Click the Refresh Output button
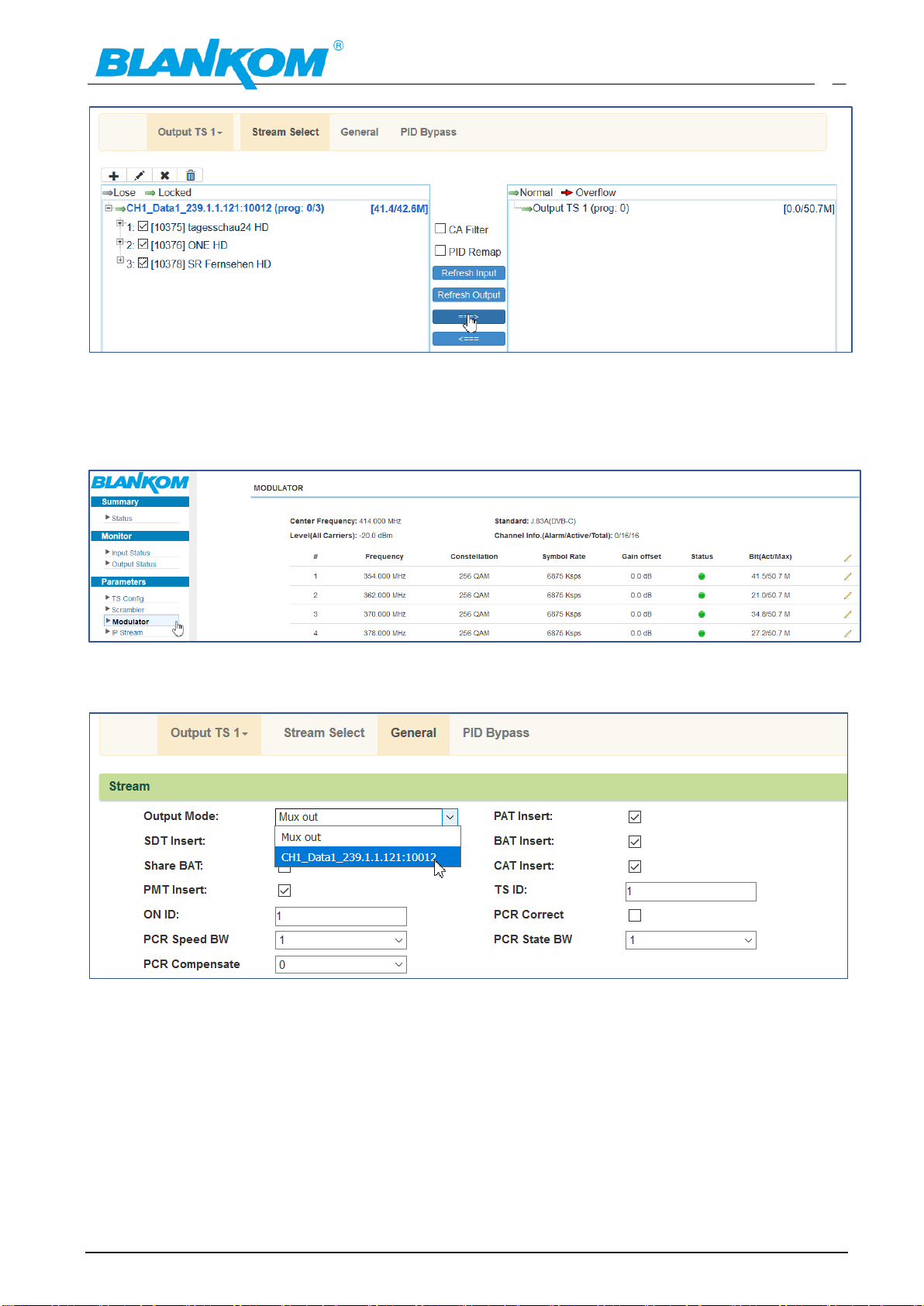Viewport: 924px width, 1306px height. coord(469,295)
